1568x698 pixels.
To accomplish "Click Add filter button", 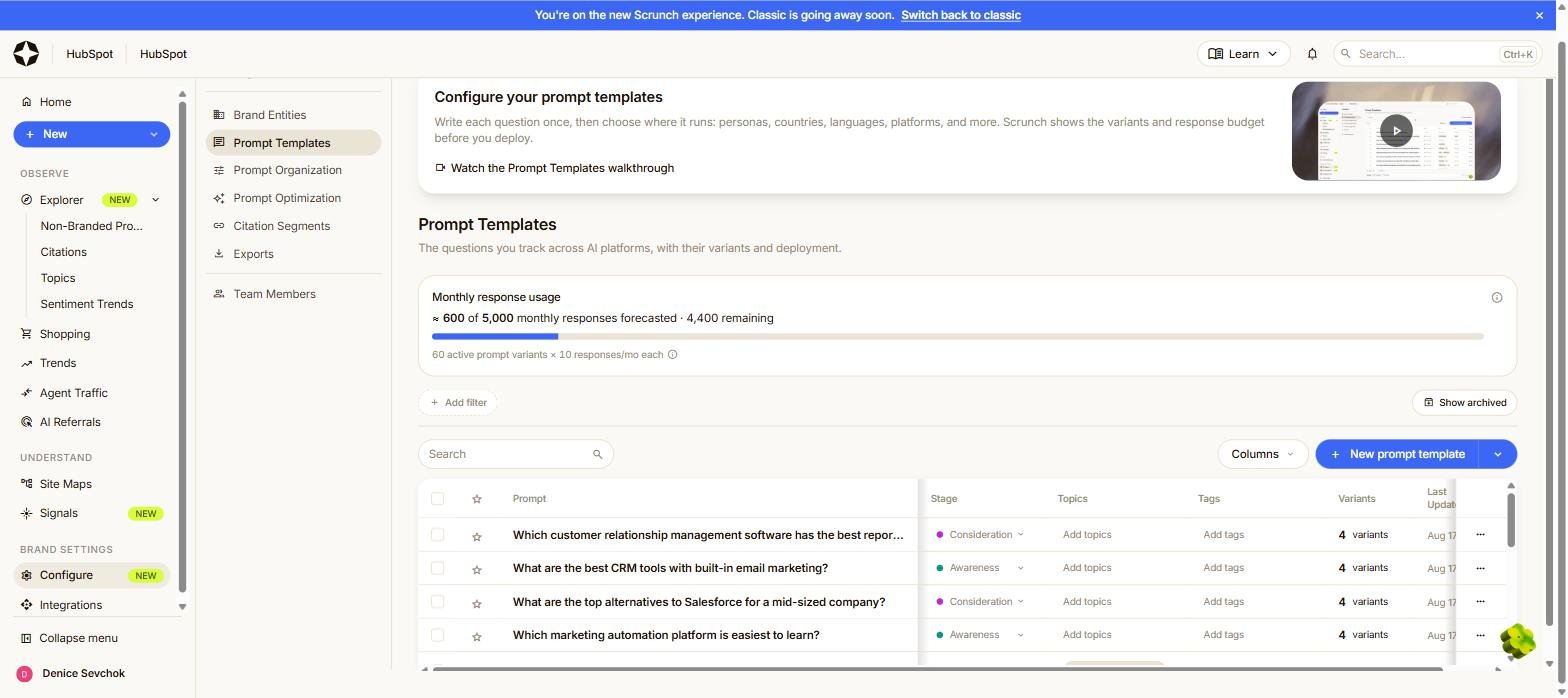I will tap(458, 403).
